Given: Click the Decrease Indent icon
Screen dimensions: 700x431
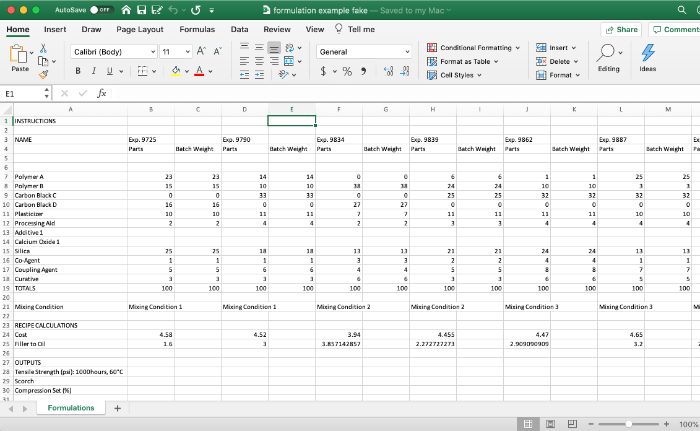Looking at the screenshot, I should (244, 75).
